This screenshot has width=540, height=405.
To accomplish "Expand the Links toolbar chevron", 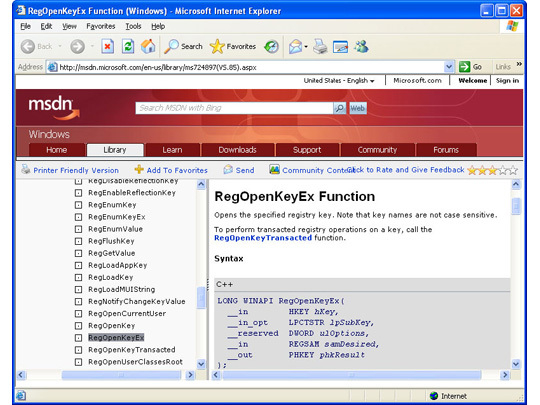I will coord(519,64).
